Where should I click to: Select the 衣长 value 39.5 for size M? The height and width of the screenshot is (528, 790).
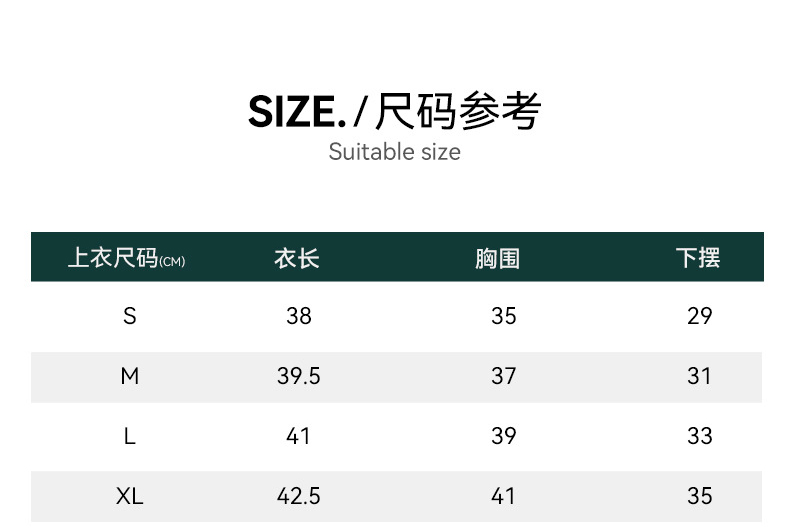coord(299,376)
